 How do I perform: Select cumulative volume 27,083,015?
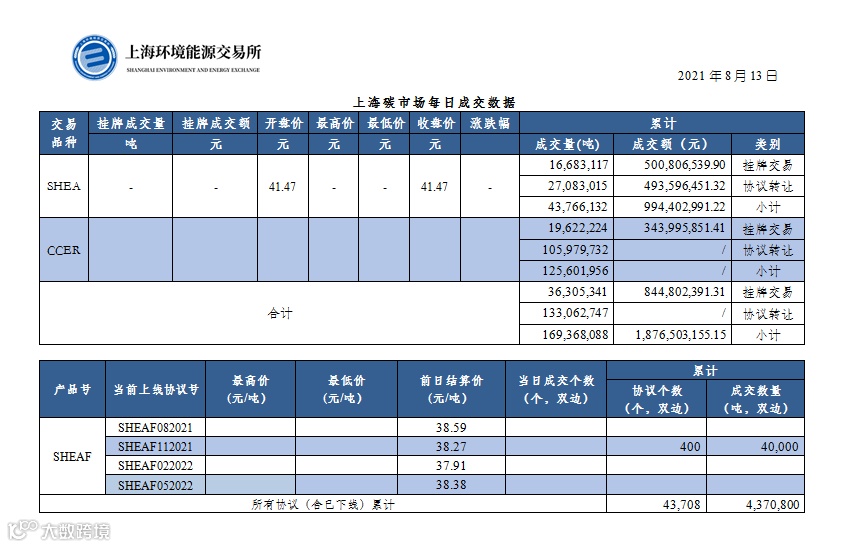(x=578, y=186)
